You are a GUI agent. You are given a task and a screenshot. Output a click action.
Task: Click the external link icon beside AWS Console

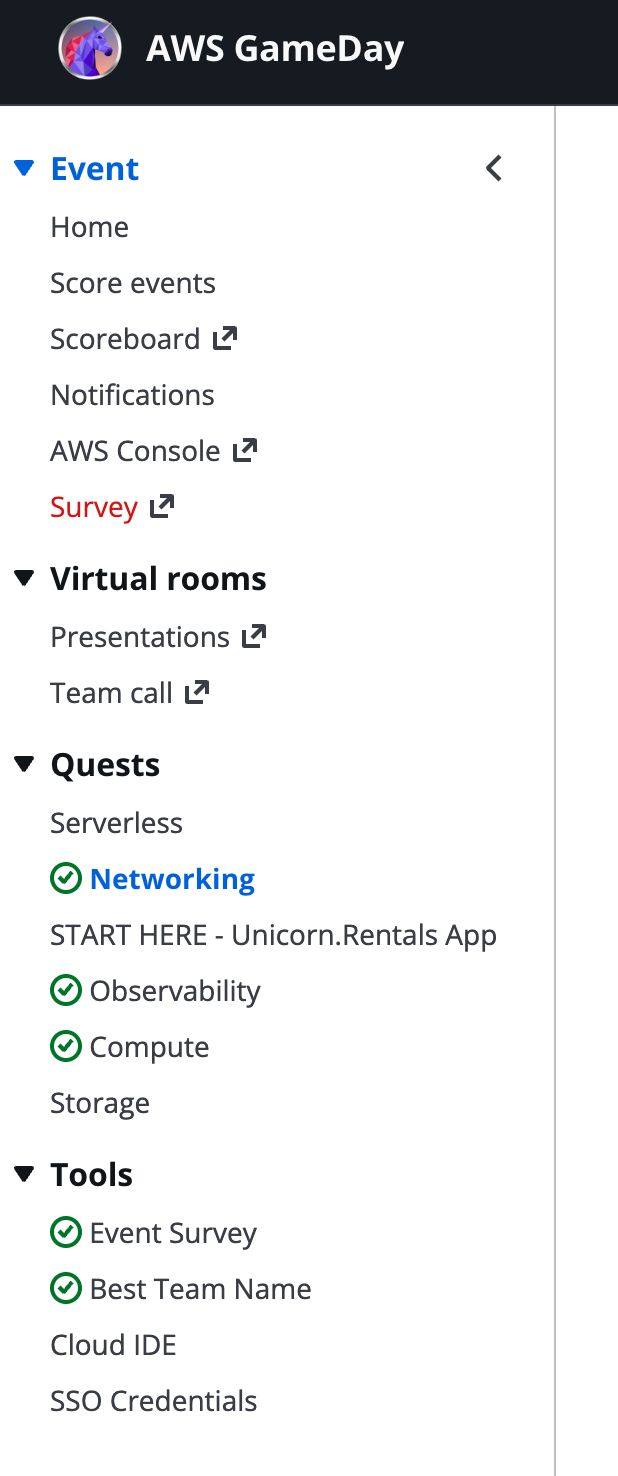[x=246, y=449]
